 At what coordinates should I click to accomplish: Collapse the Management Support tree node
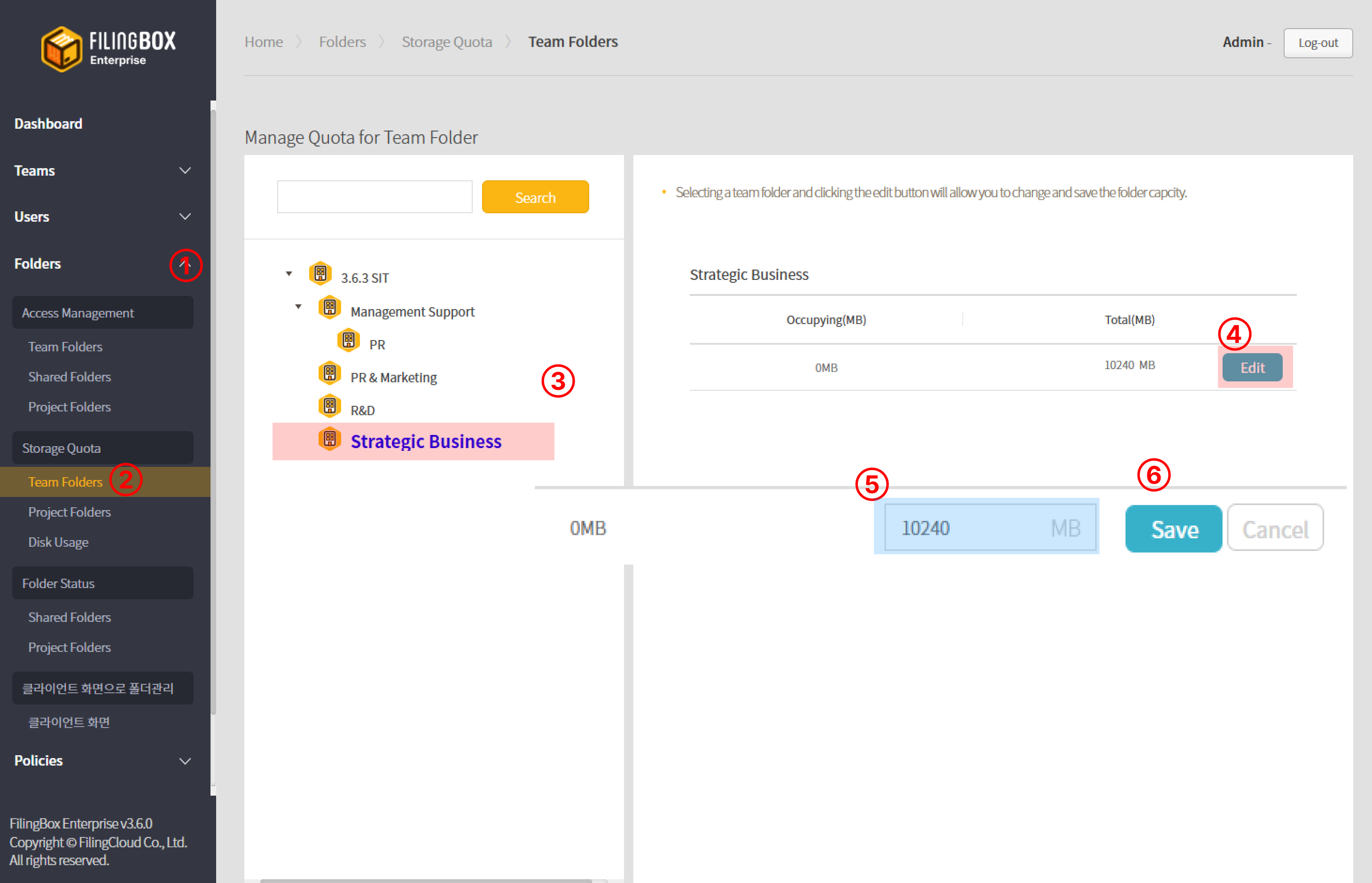coord(298,307)
